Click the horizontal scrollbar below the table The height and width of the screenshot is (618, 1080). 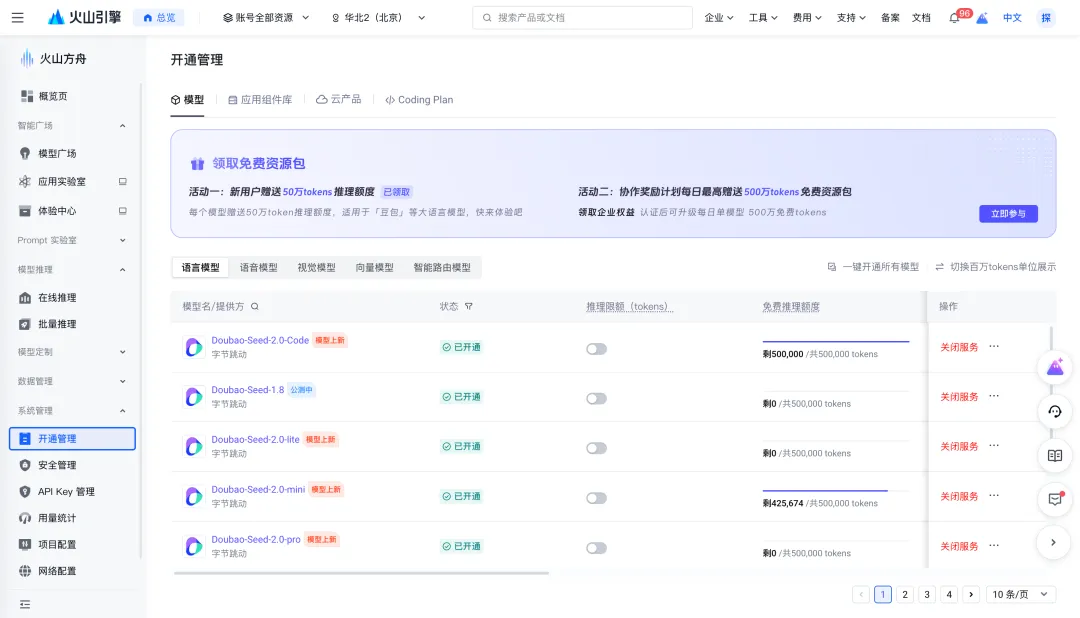362,573
